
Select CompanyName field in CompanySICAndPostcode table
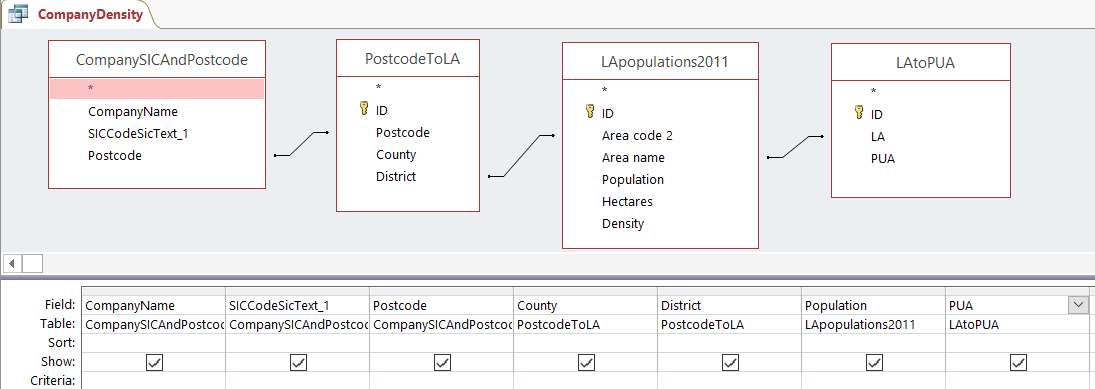(133, 111)
